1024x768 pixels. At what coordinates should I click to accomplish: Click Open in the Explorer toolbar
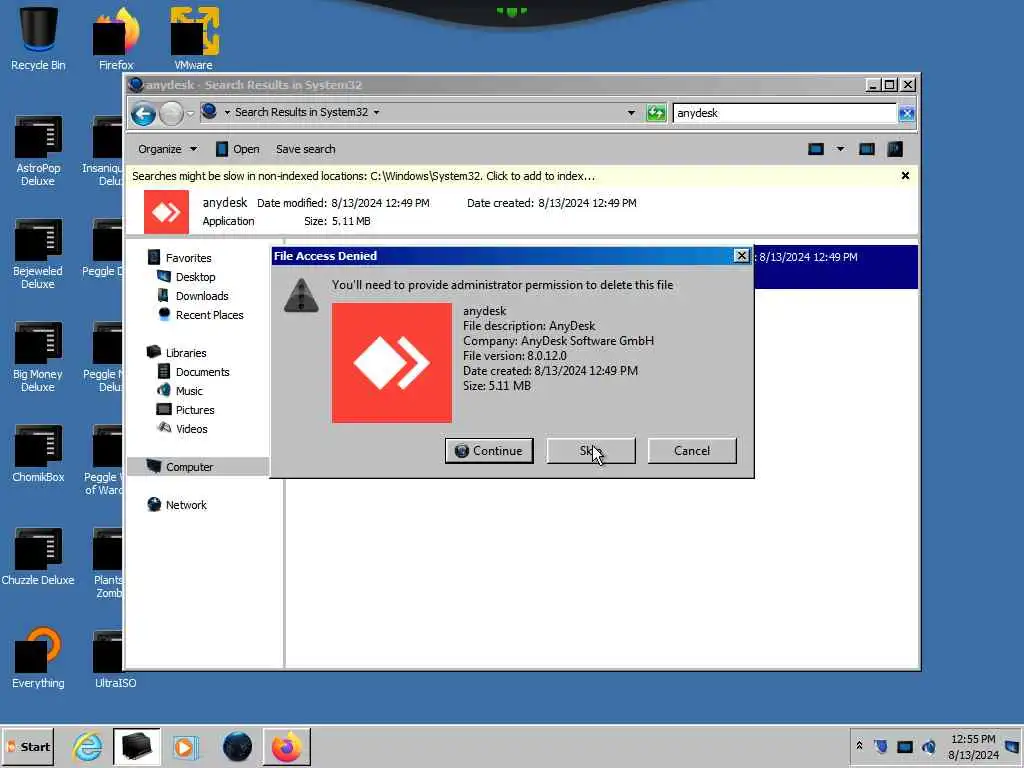point(238,149)
